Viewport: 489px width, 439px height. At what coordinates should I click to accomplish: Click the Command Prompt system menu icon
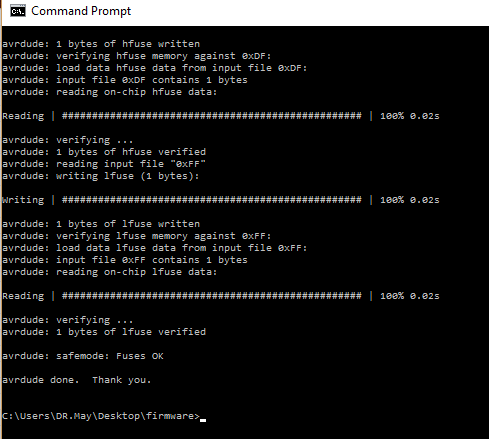tap(18, 11)
